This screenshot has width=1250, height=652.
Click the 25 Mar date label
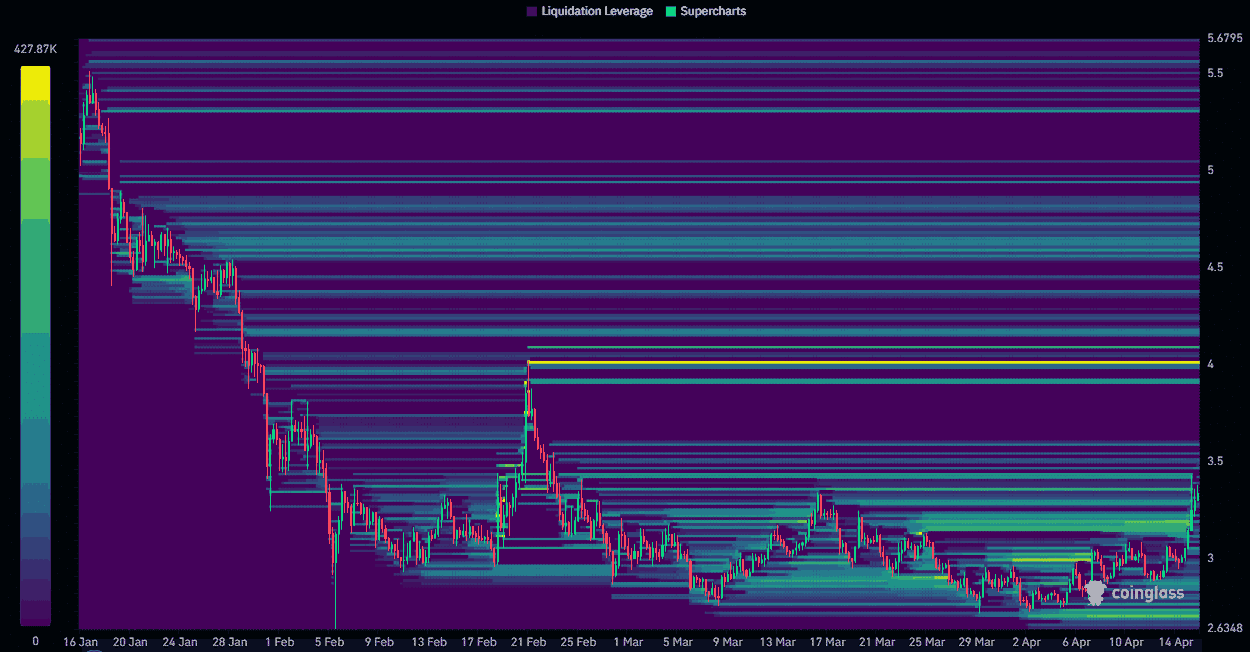(x=927, y=642)
